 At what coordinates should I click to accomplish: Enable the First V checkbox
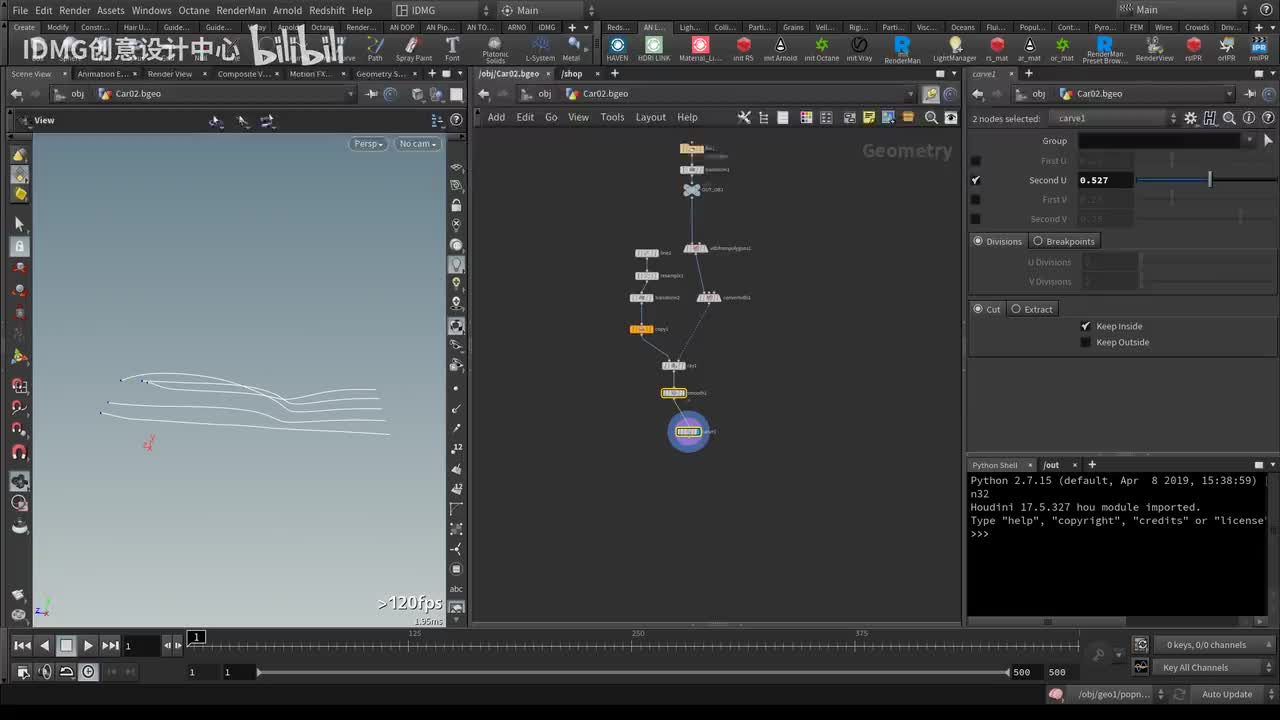click(x=976, y=199)
